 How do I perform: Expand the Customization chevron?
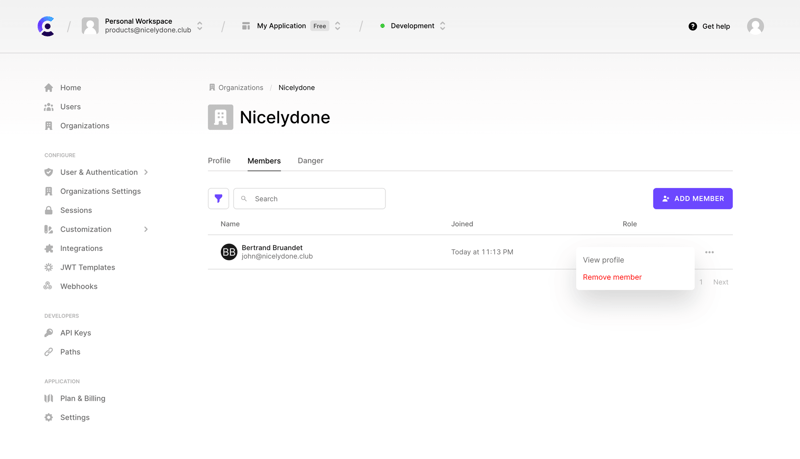pos(146,230)
